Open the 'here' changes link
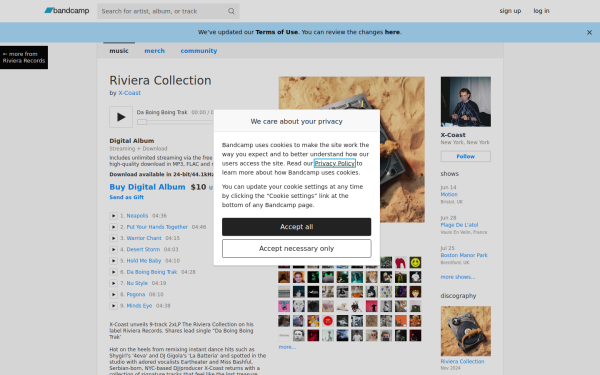This screenshot has width=600, height=375. point(392,32)
